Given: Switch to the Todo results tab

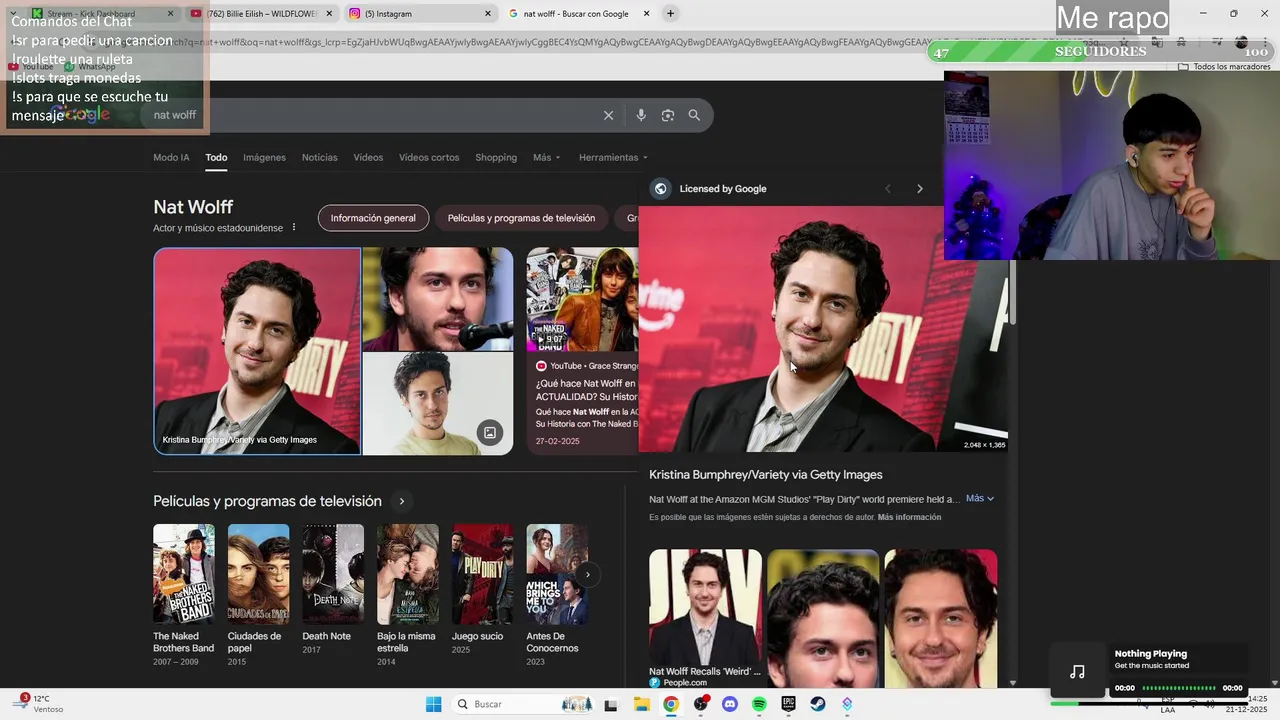Looking at the screenshot, I should [216, 157].
